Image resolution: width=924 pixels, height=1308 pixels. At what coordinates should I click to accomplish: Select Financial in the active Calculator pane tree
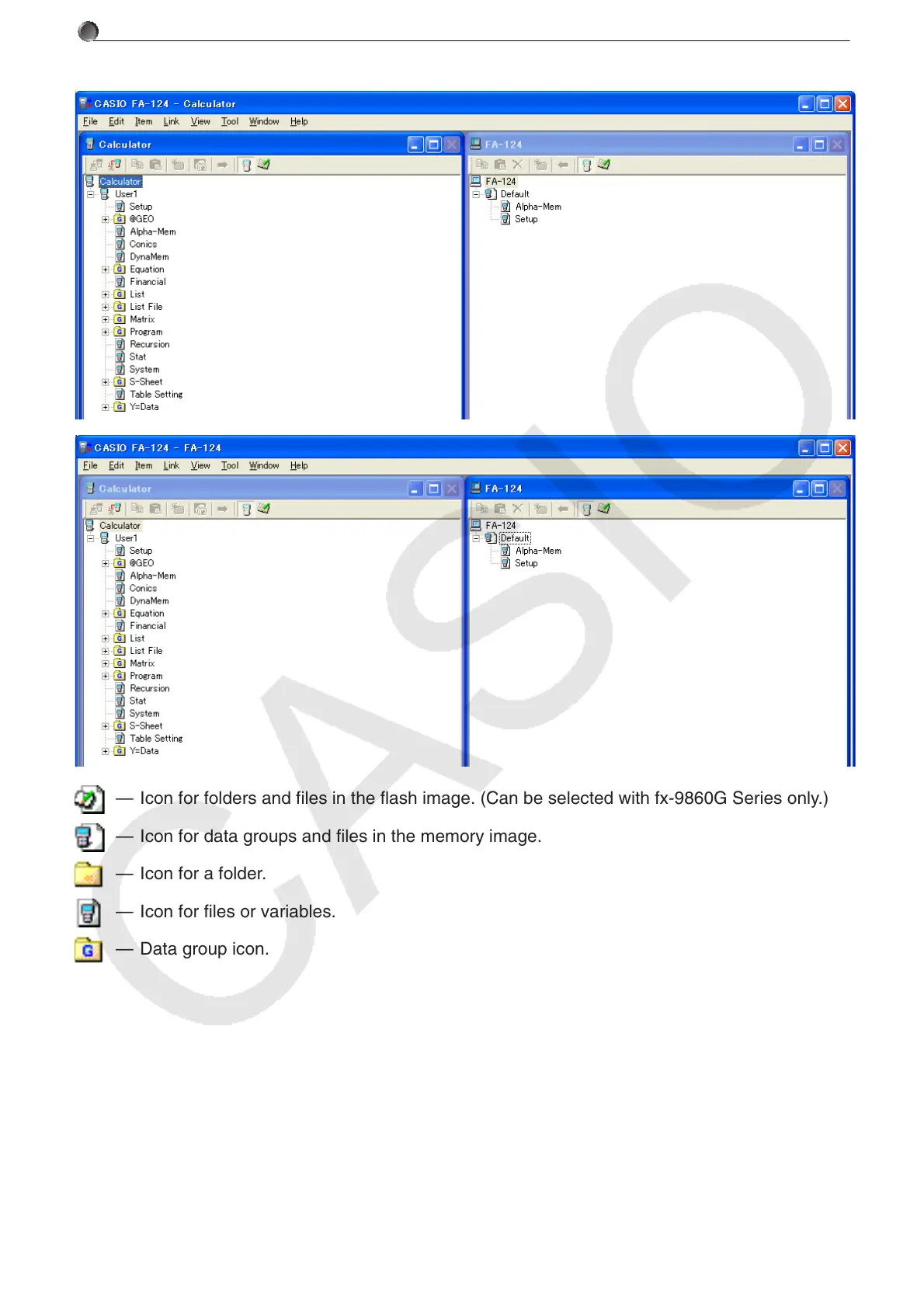(148, 282)
